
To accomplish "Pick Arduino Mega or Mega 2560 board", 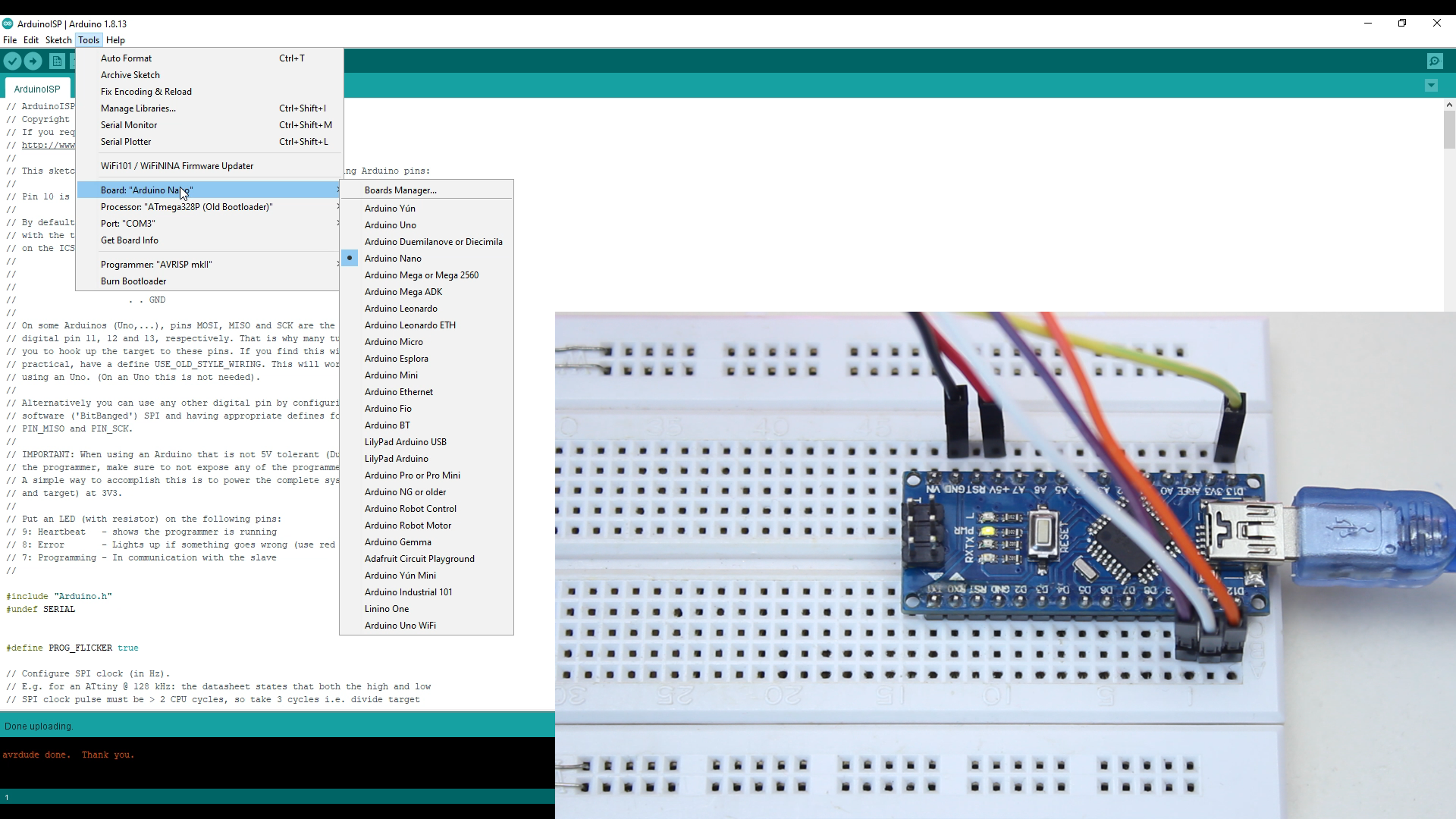I will (421, 275).
